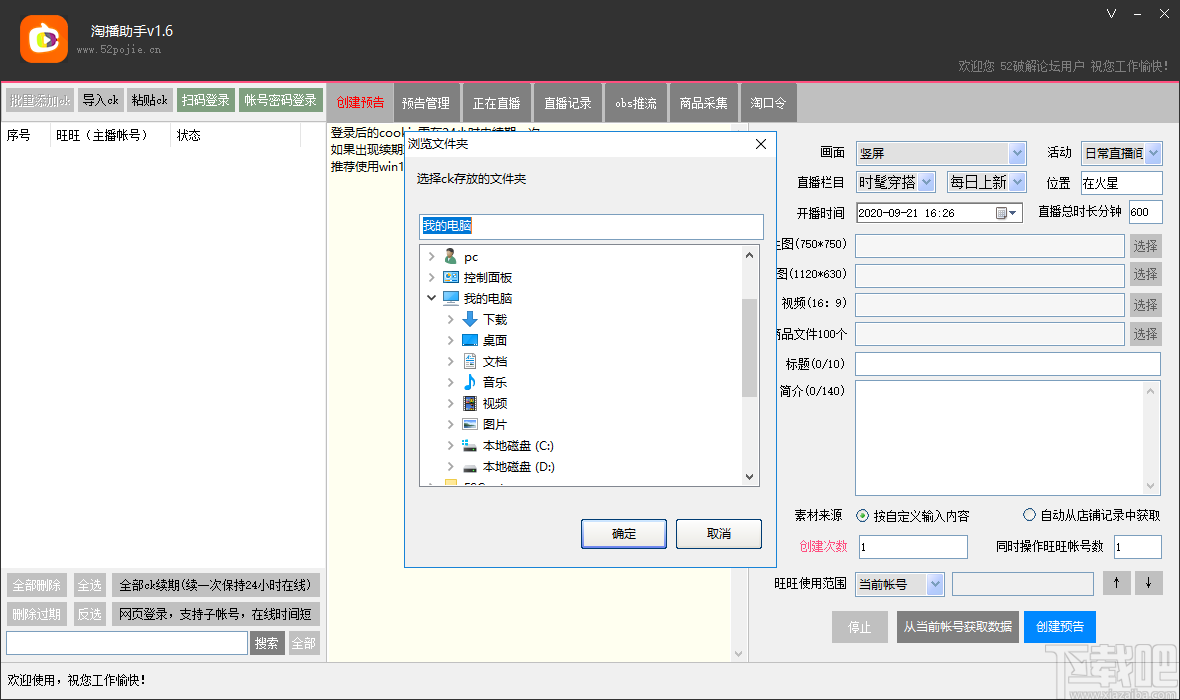Click 从当前帐号获取数据 button
This screenshot has width=1180, height=700.
[x=957, y=626]
